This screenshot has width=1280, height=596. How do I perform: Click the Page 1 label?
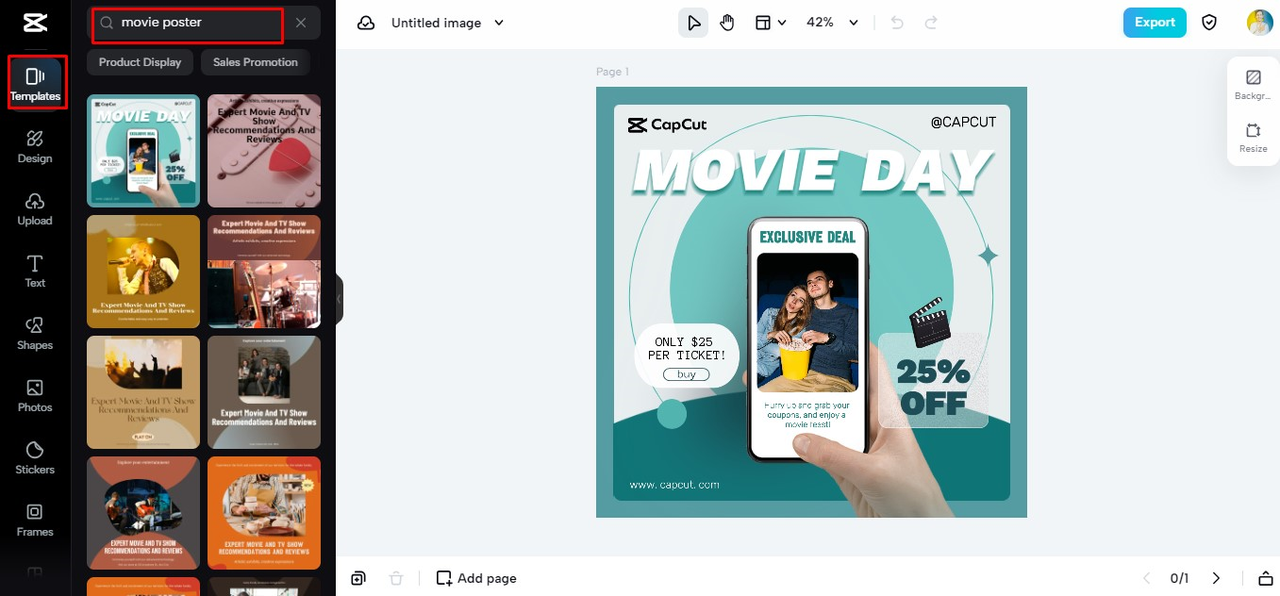click(x=612, y=72)
